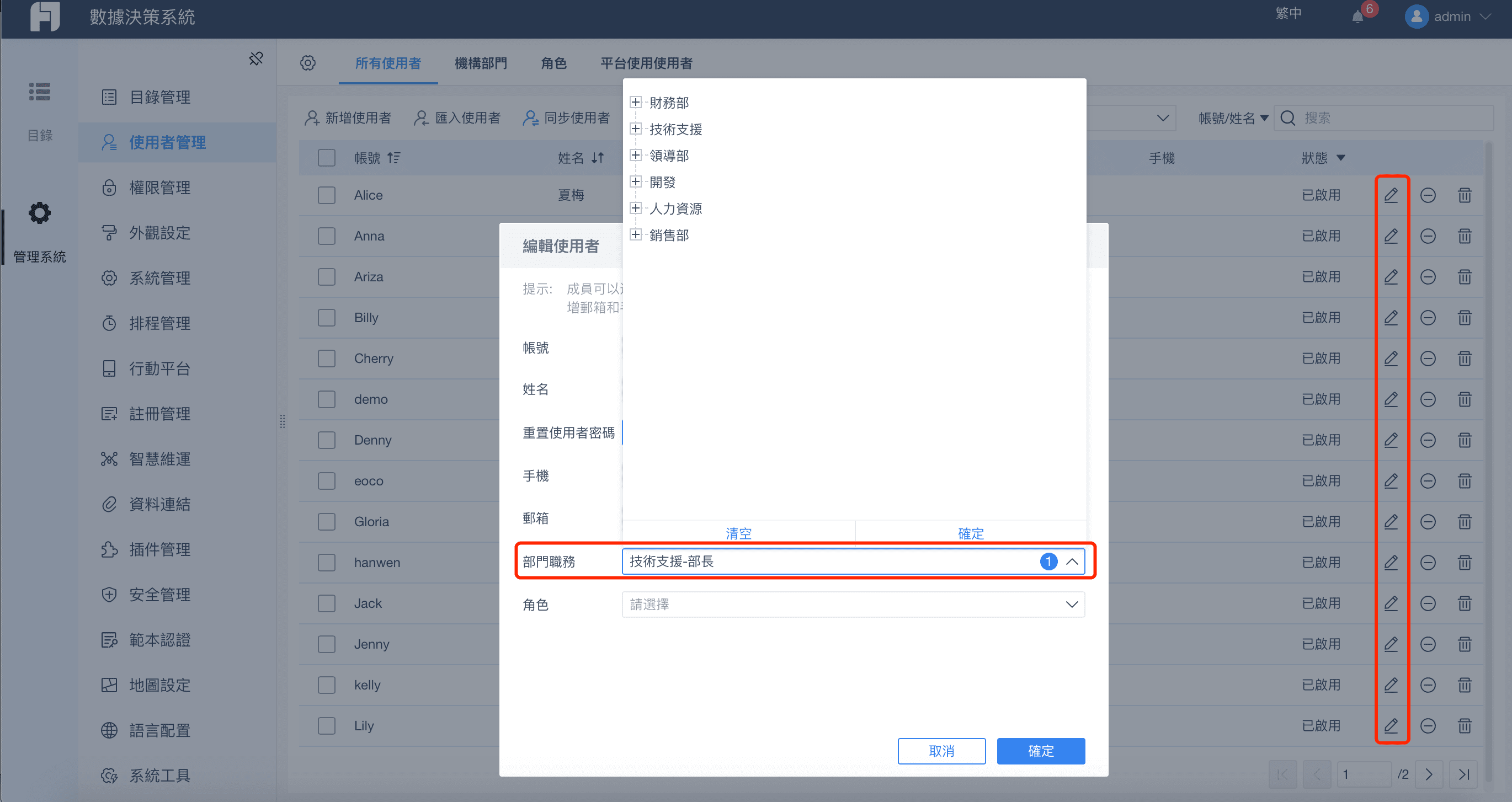The image size is (1512, 802).
Task: Open the 目錄 list icon in left rail
Action: pos(39,92)
